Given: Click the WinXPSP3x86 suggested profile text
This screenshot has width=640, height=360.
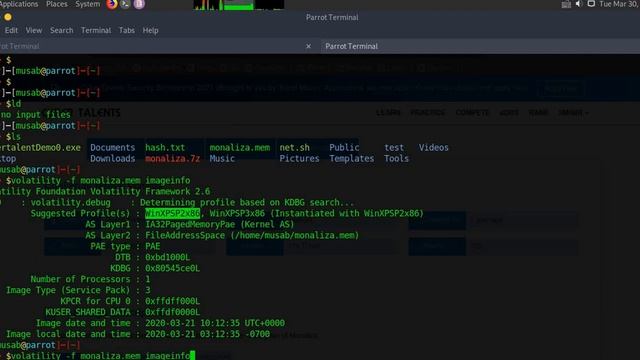Looking at the screenshot, I should pos(237,213).
